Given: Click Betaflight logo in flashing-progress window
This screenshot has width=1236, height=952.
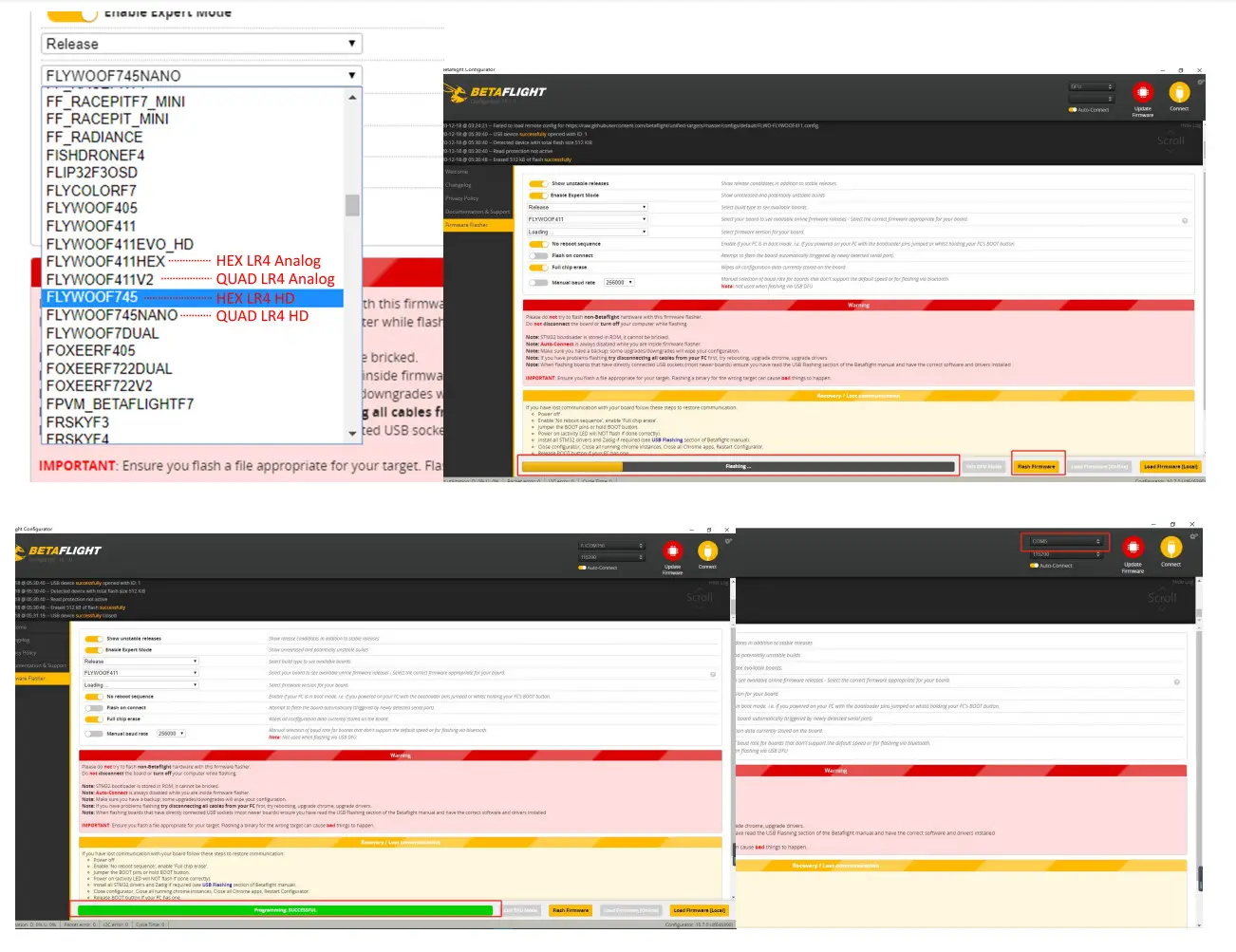Looking at the screenshot, I should click(497, 93).
